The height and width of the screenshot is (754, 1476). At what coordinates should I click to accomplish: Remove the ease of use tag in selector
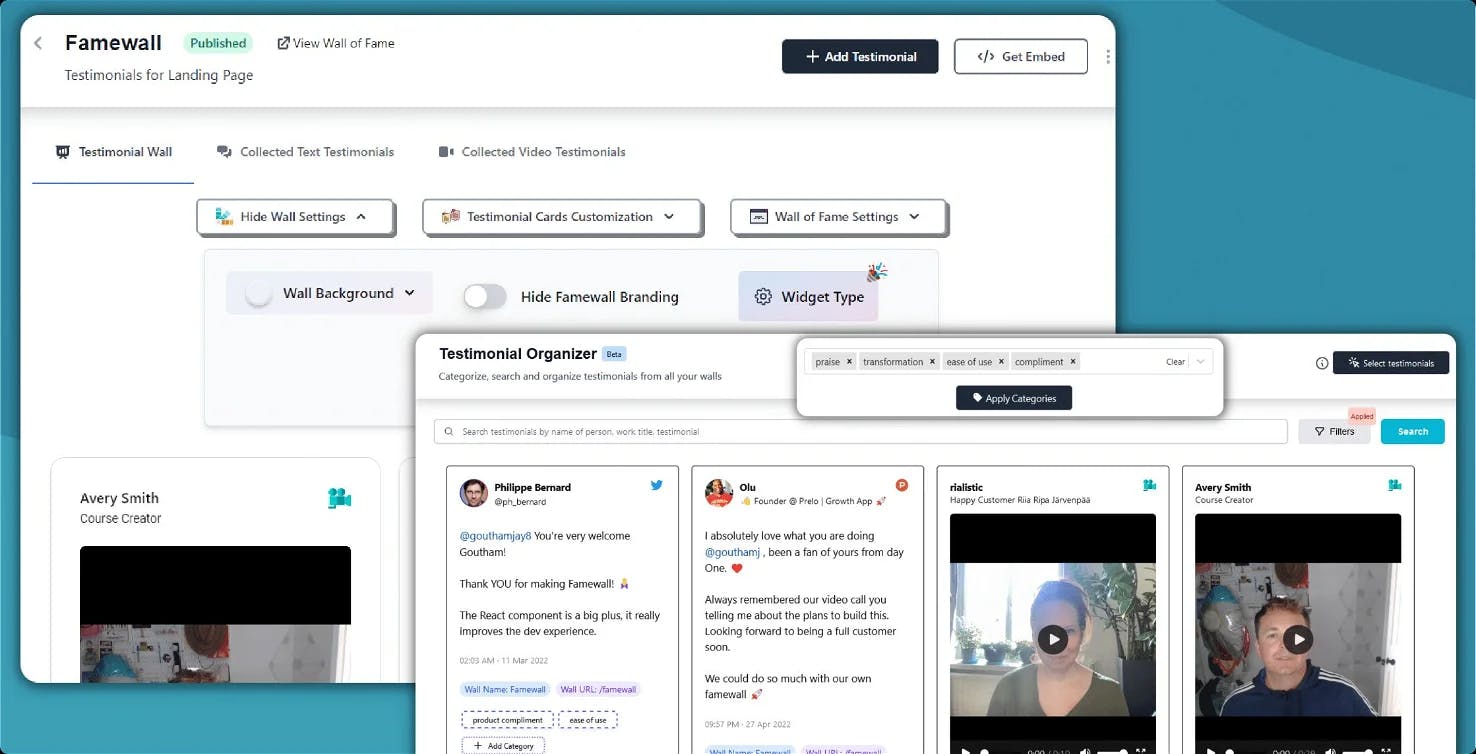[x=1001, y=362]
